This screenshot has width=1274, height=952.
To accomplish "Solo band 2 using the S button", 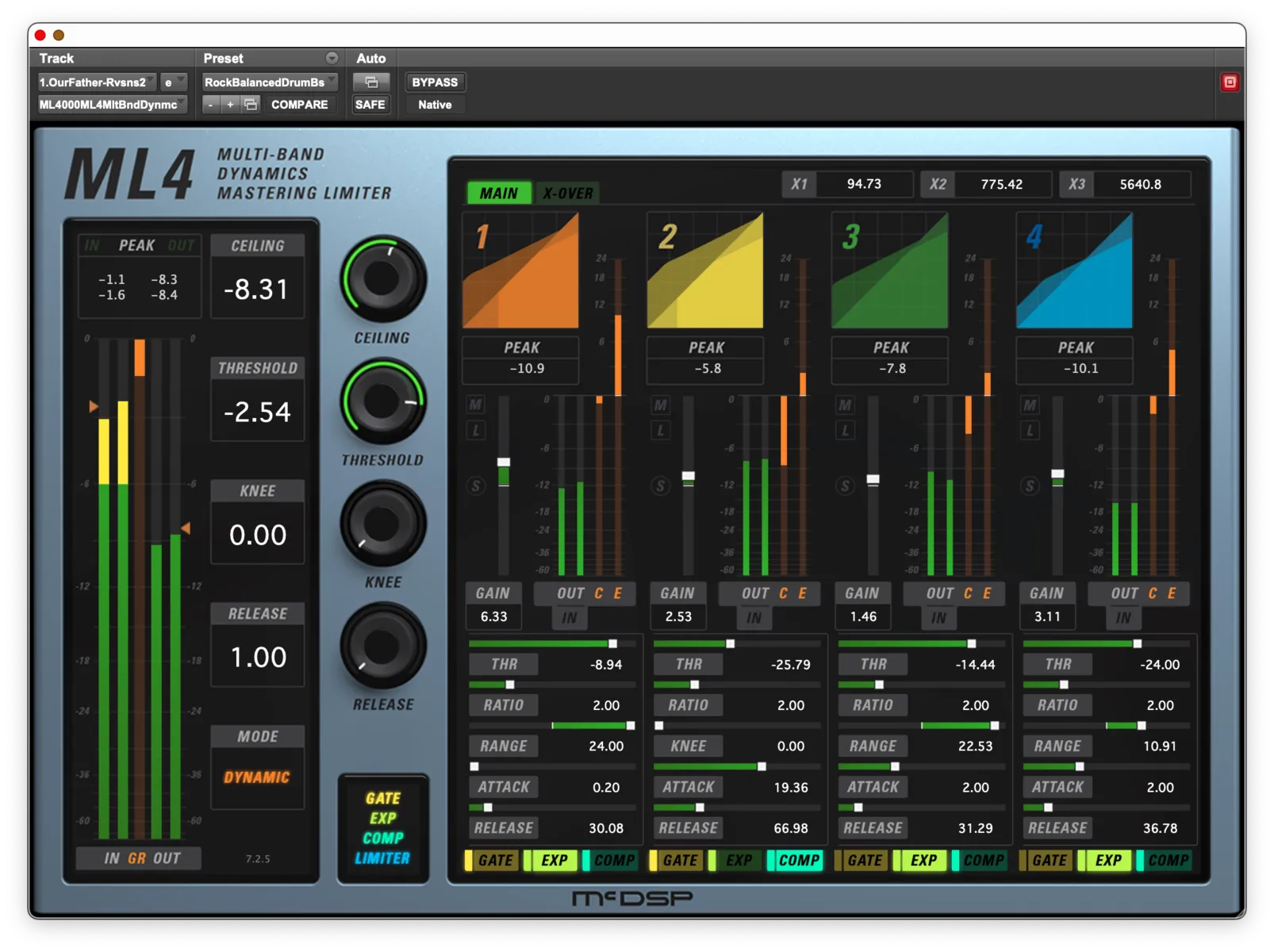I will point(660,485).
